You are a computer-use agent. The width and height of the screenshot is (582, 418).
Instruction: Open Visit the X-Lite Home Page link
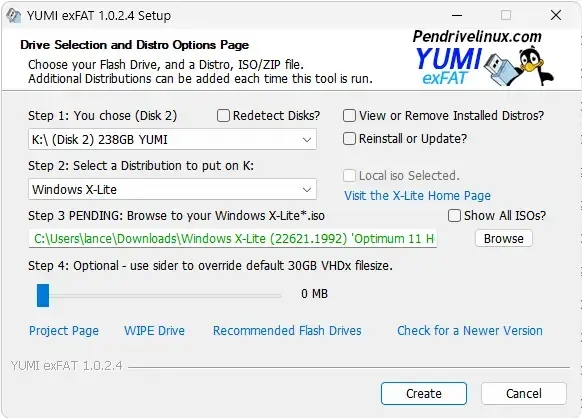(x=418, y=196)
